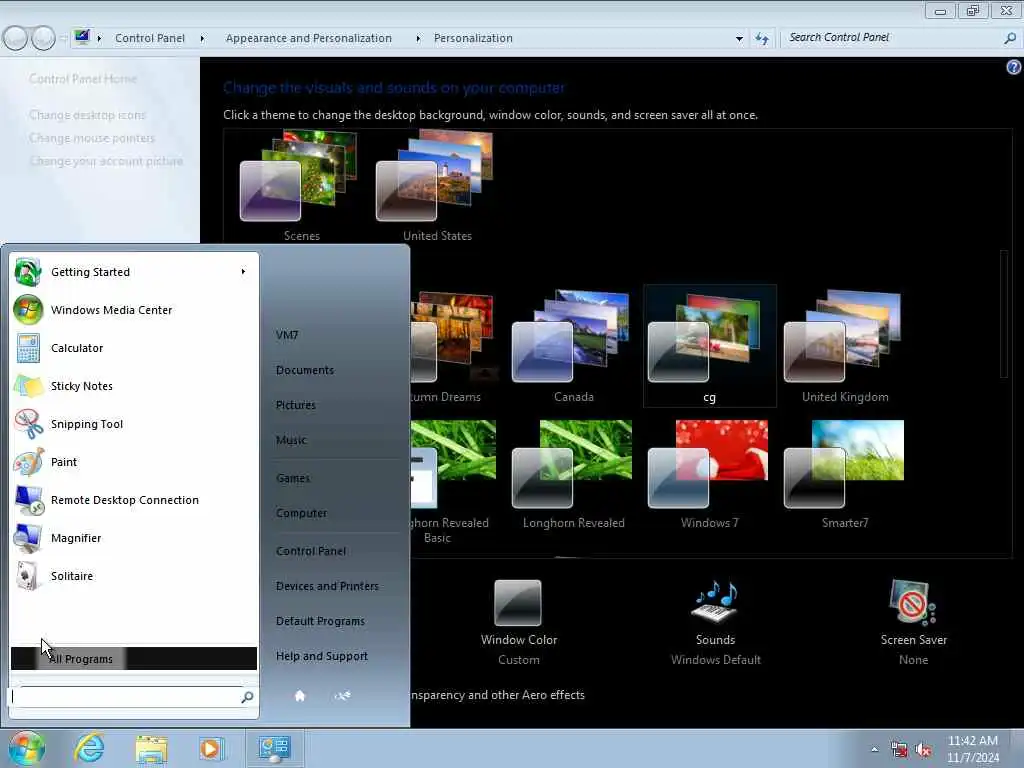This screenshot has width=1024, height=768.
Task: Click the volume muted tray icon
Action: click(x=923, y=750)
